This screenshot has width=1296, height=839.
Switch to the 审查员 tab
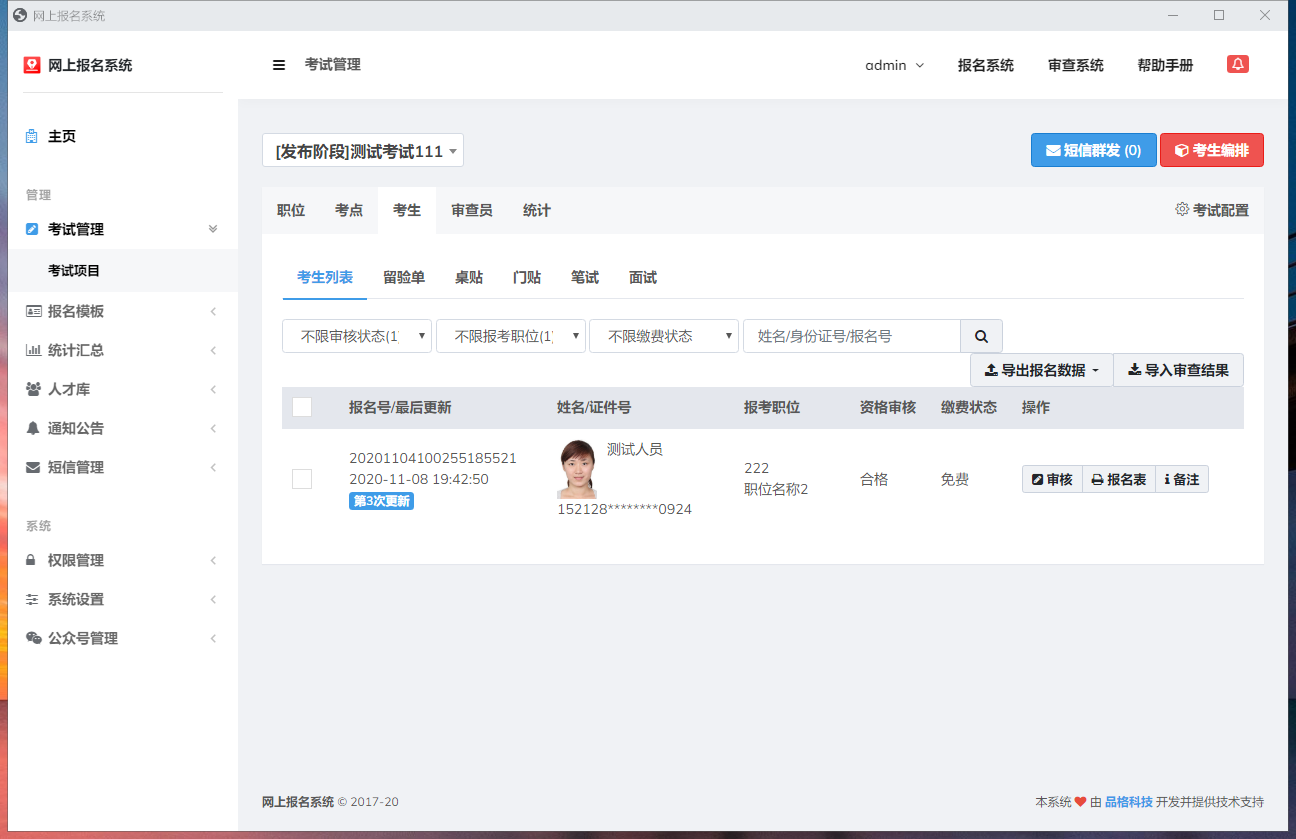471,210
